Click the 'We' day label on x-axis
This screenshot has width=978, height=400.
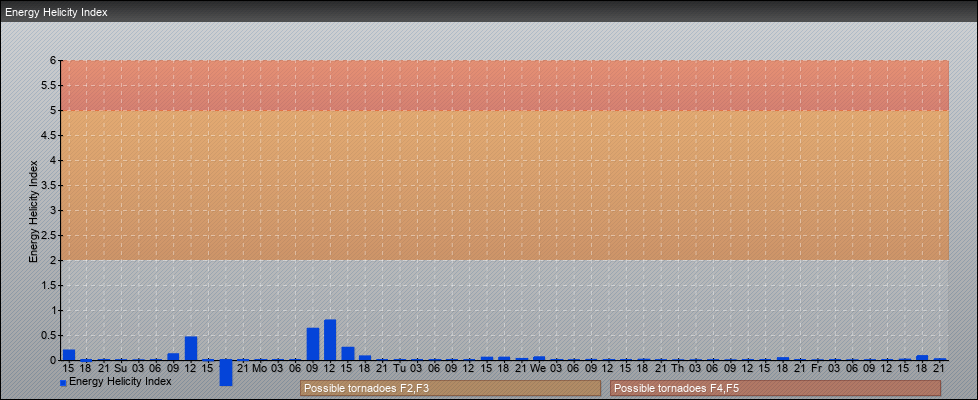(539, 368)
